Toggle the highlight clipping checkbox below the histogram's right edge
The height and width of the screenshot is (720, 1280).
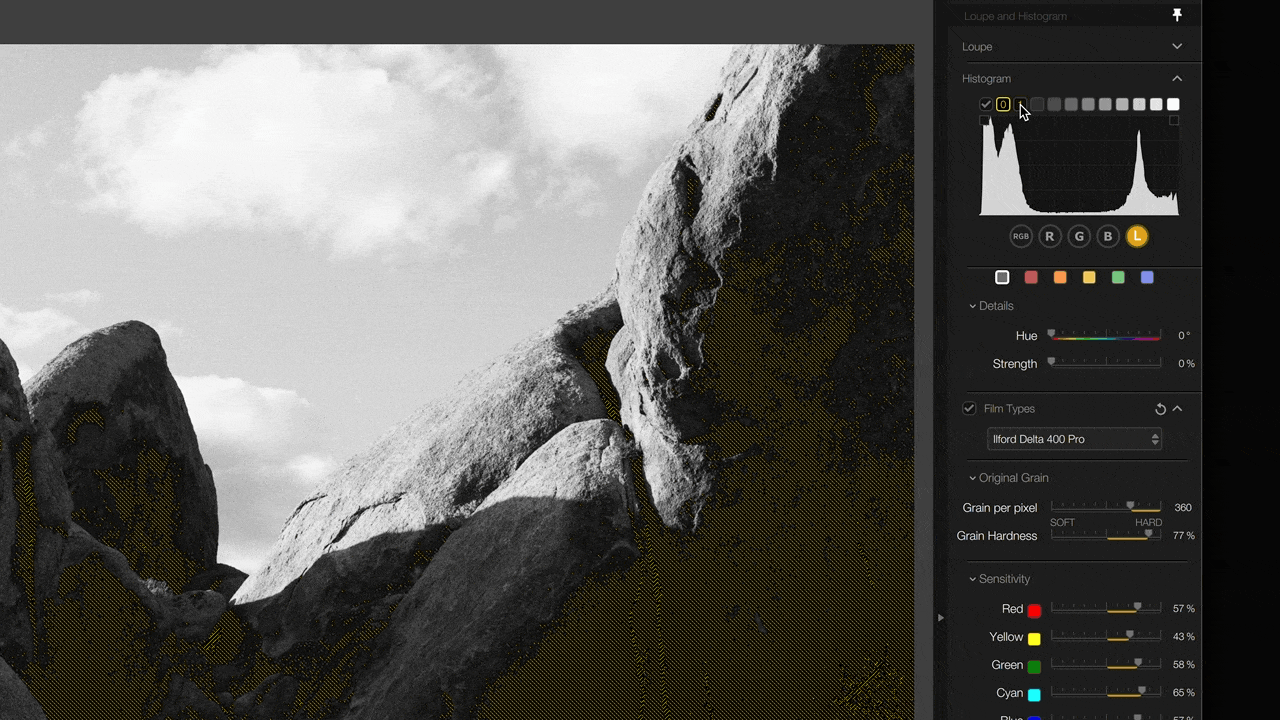(1173, 120)
